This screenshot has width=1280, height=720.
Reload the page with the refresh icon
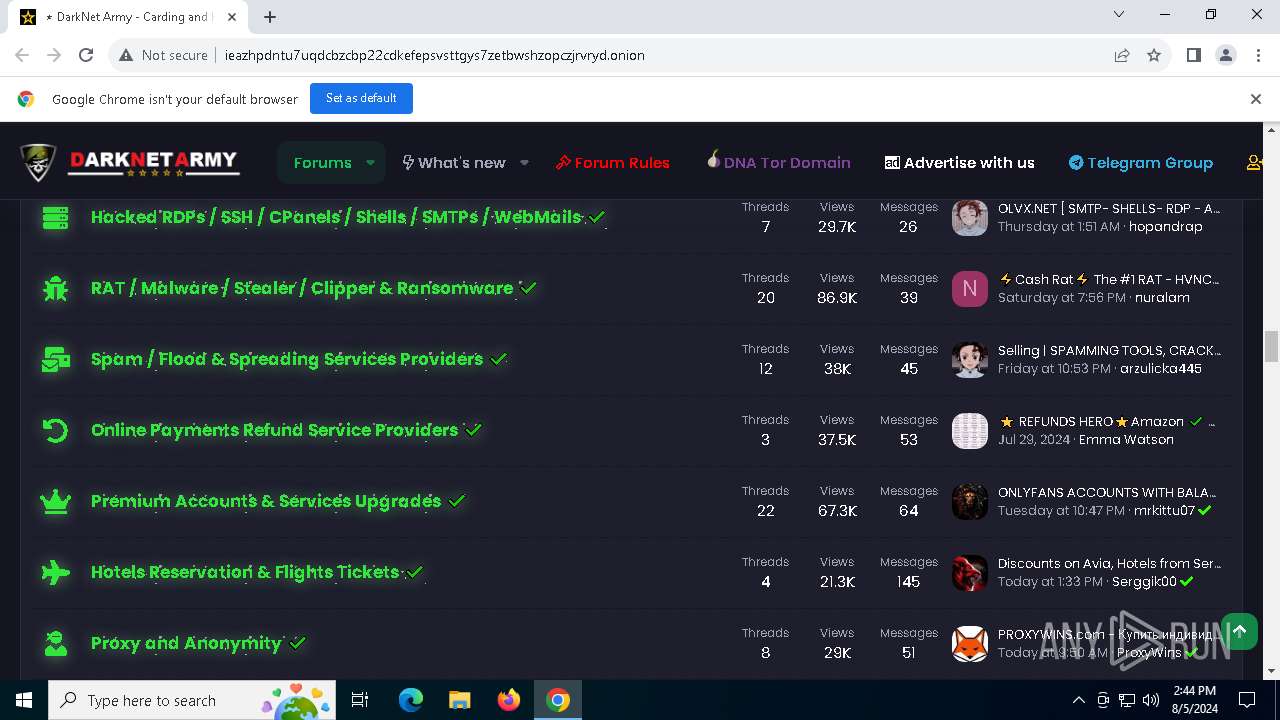click(x=86, y=55)
